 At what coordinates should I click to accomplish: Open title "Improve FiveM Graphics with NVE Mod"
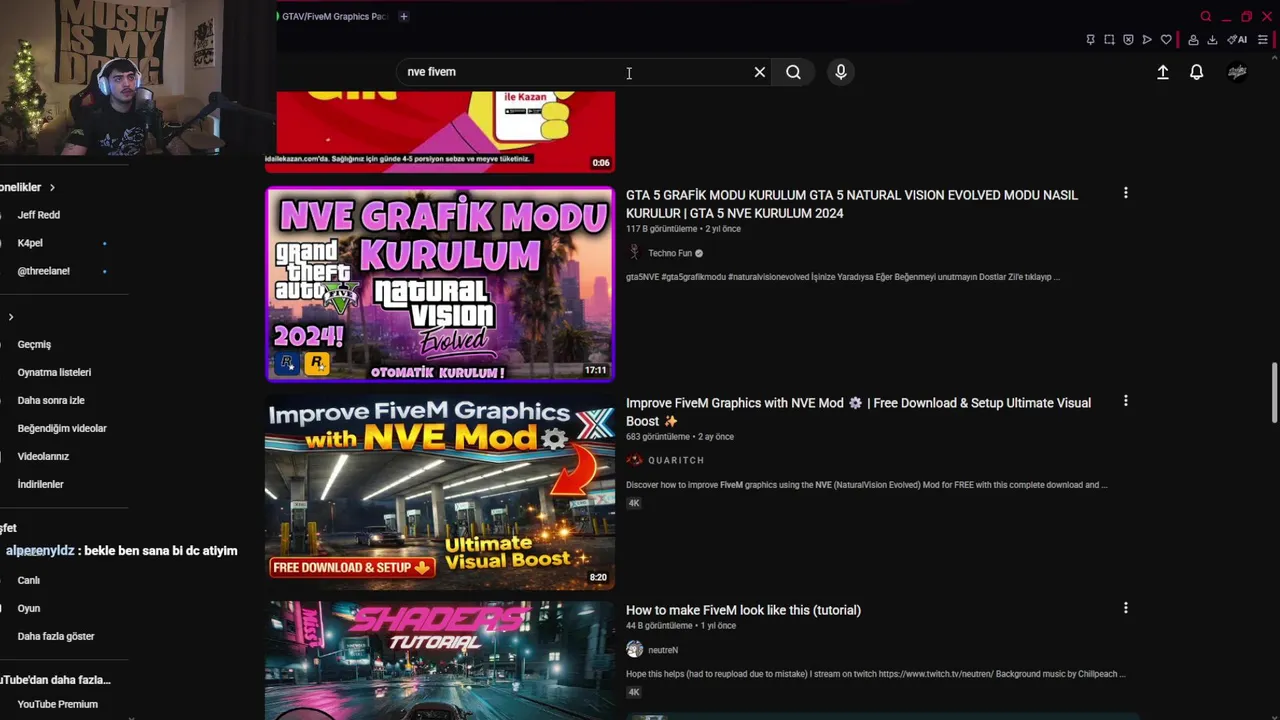pos(858,412)
